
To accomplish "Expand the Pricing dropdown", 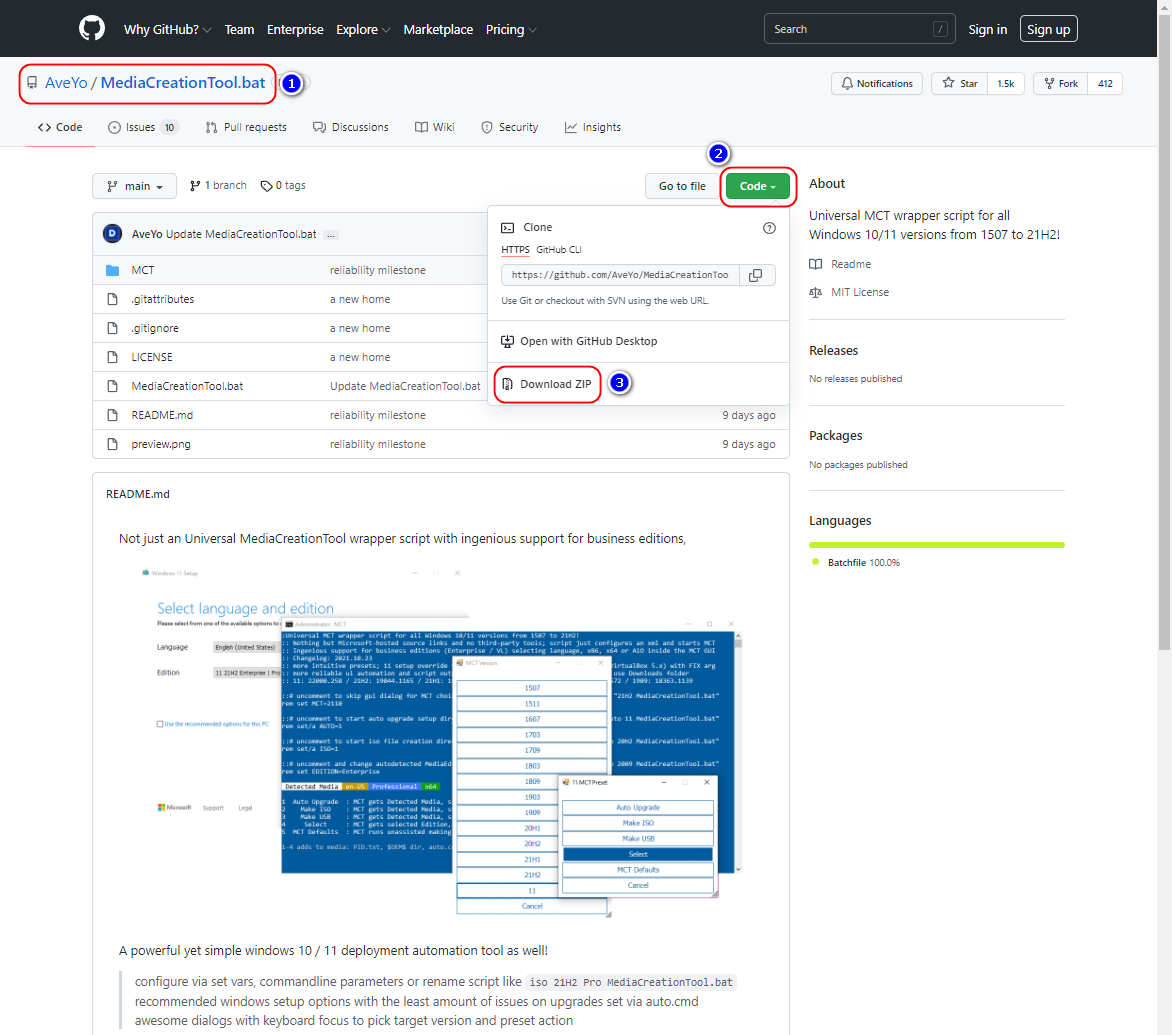I will (x=511, y=29).
